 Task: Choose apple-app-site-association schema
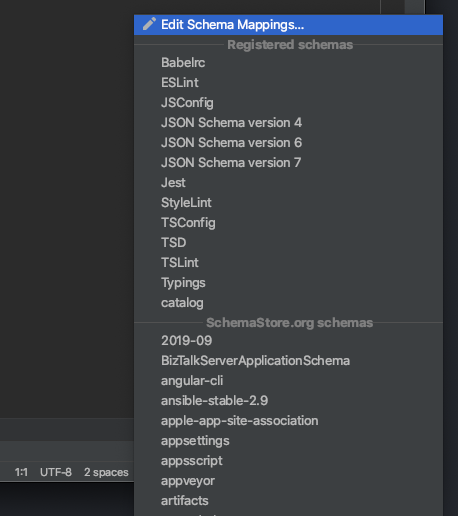click(288, 421)
